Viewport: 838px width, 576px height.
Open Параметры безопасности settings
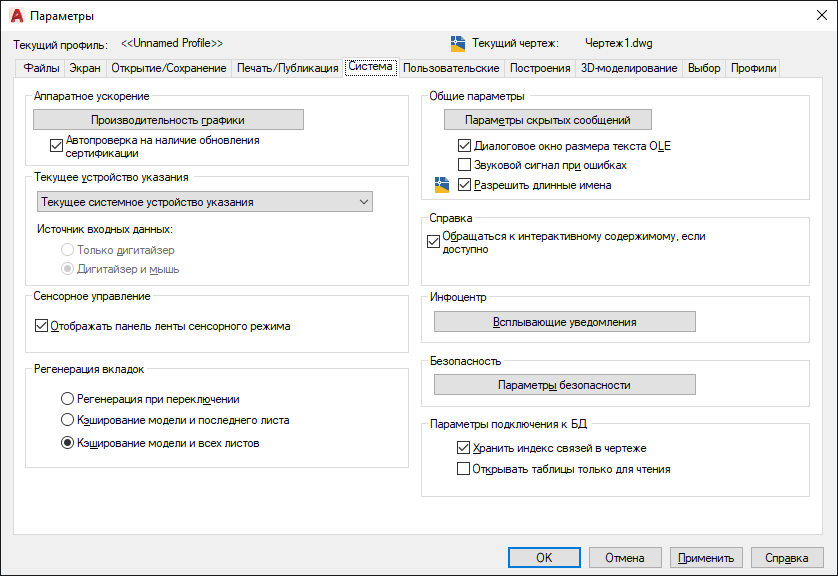(564, 385)
